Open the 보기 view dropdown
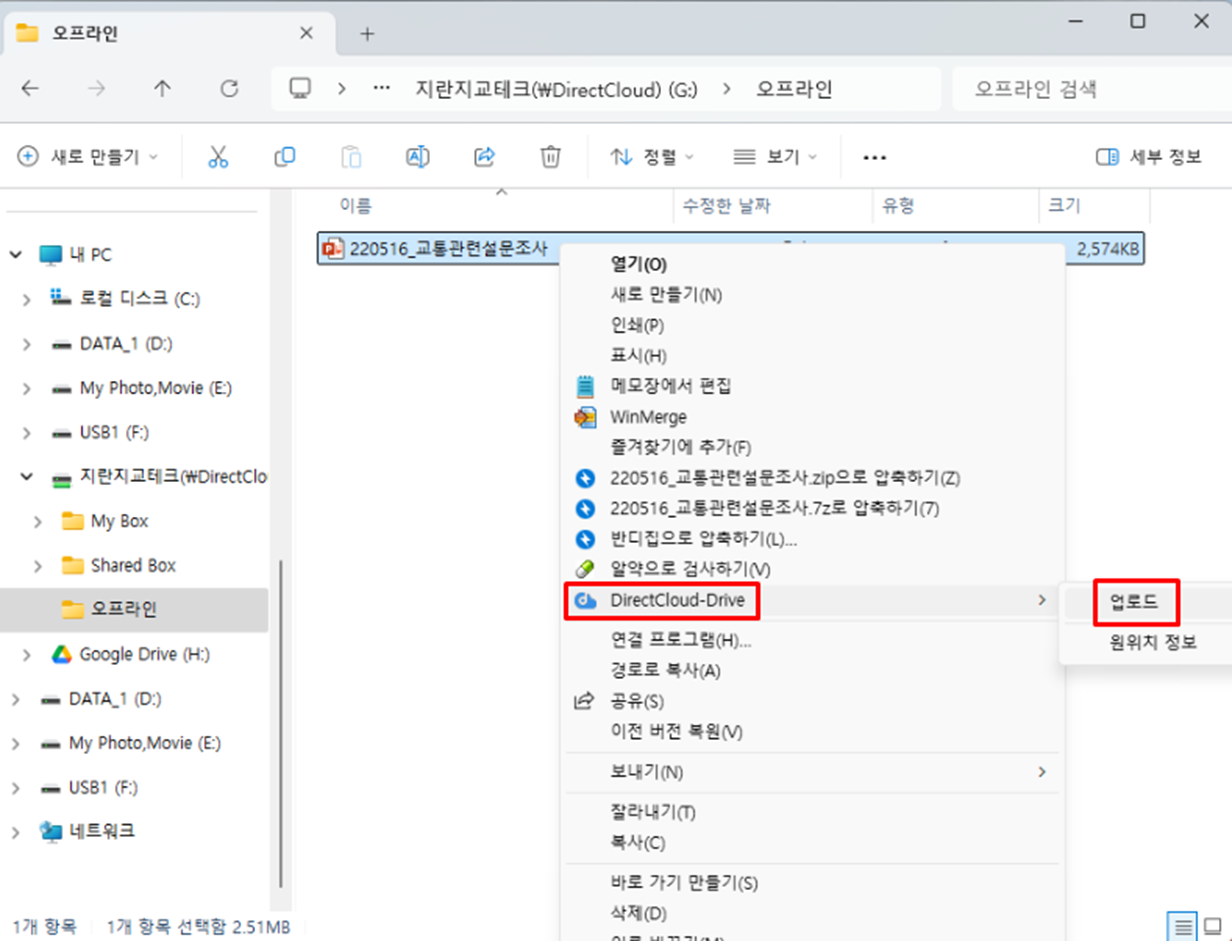 [775, 157]
